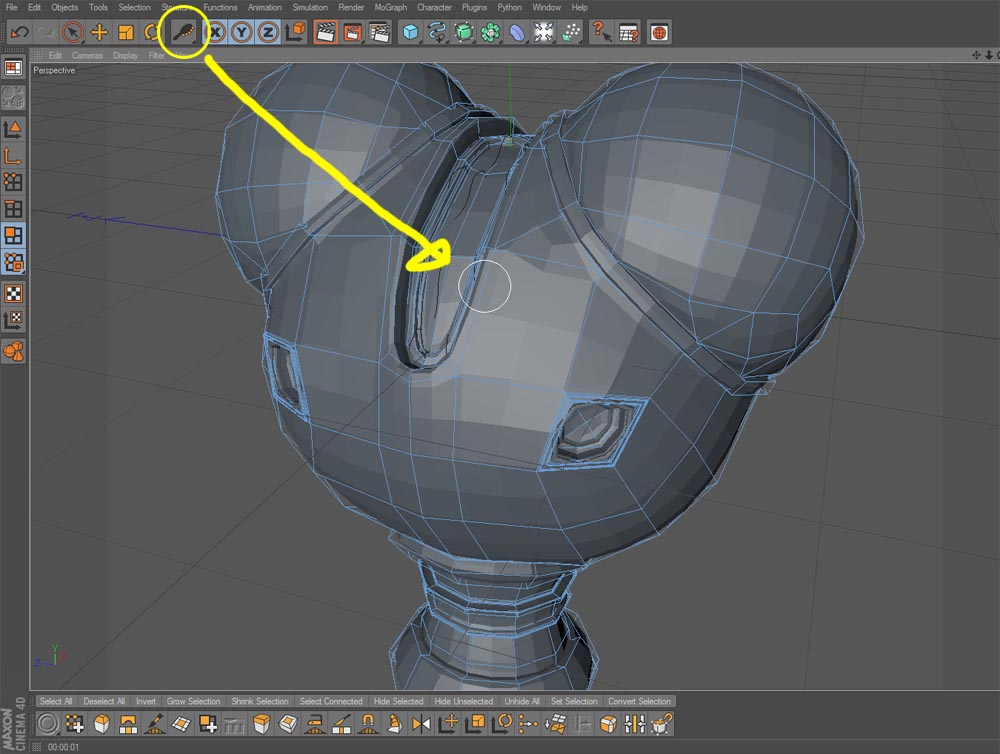
Task: Open Render Settings clapperboard icon
Action: (379, 32)
